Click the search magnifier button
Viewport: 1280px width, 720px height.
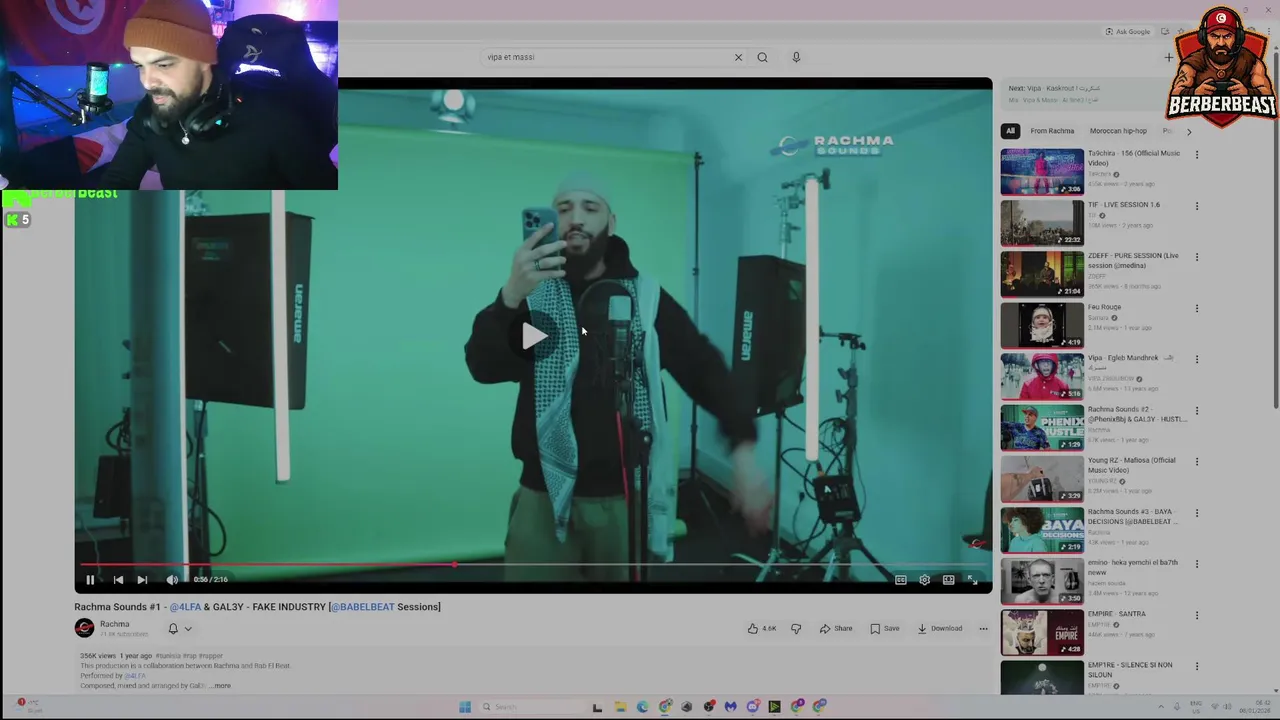click(x=762, y=57)
